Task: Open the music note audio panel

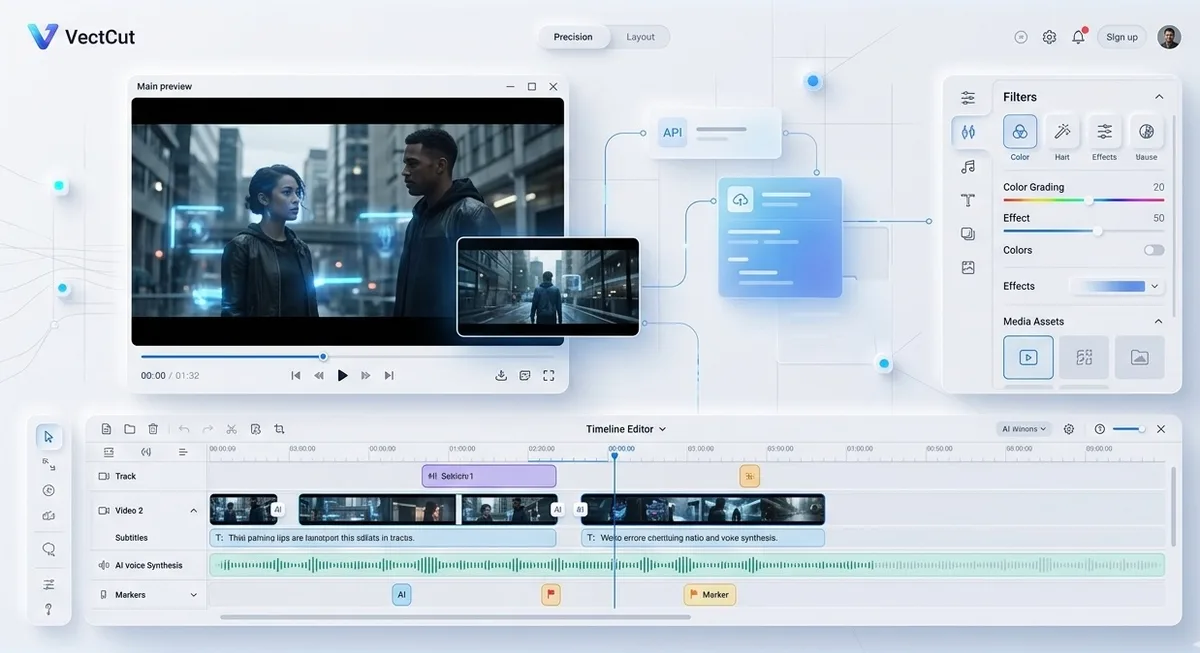Action: coord(968,166)
